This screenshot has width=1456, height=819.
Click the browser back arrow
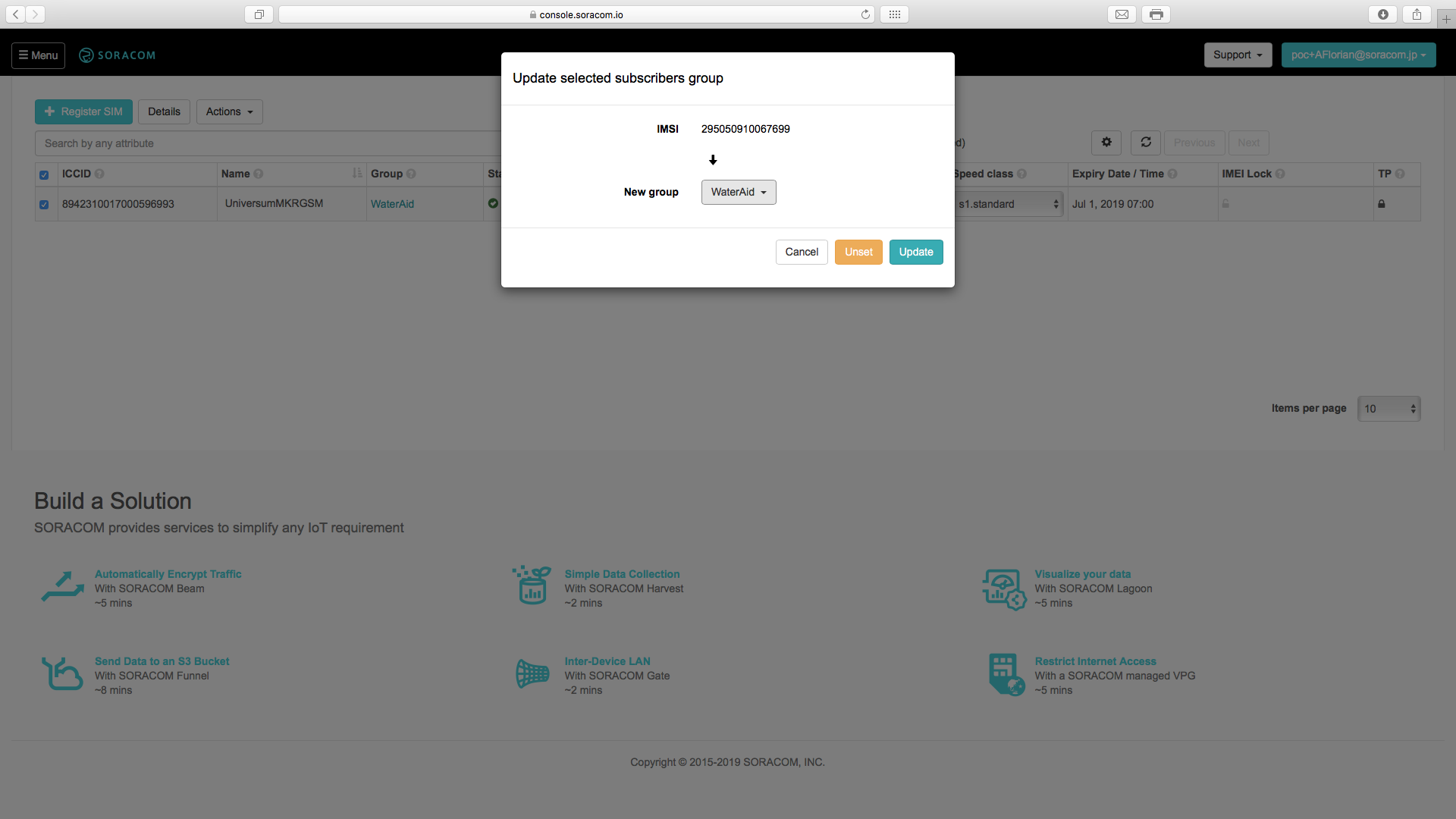click(x=15, y=14)
